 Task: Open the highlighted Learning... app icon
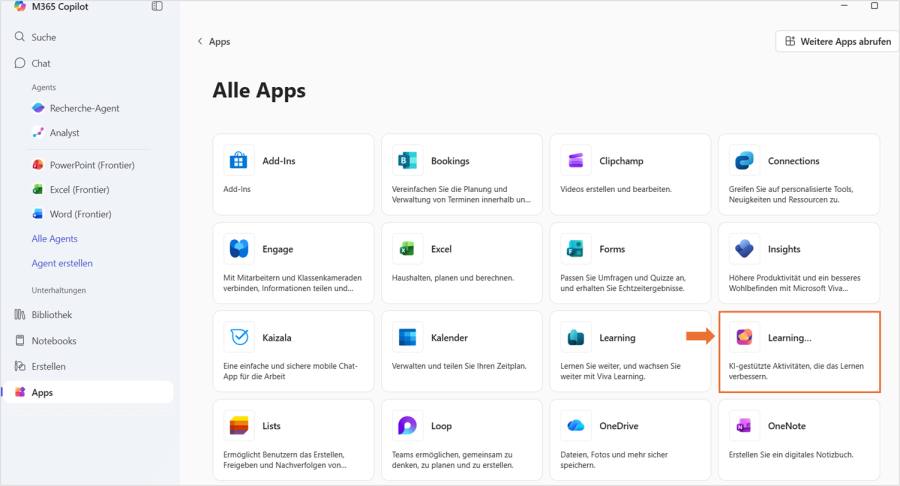click(744, 337)
